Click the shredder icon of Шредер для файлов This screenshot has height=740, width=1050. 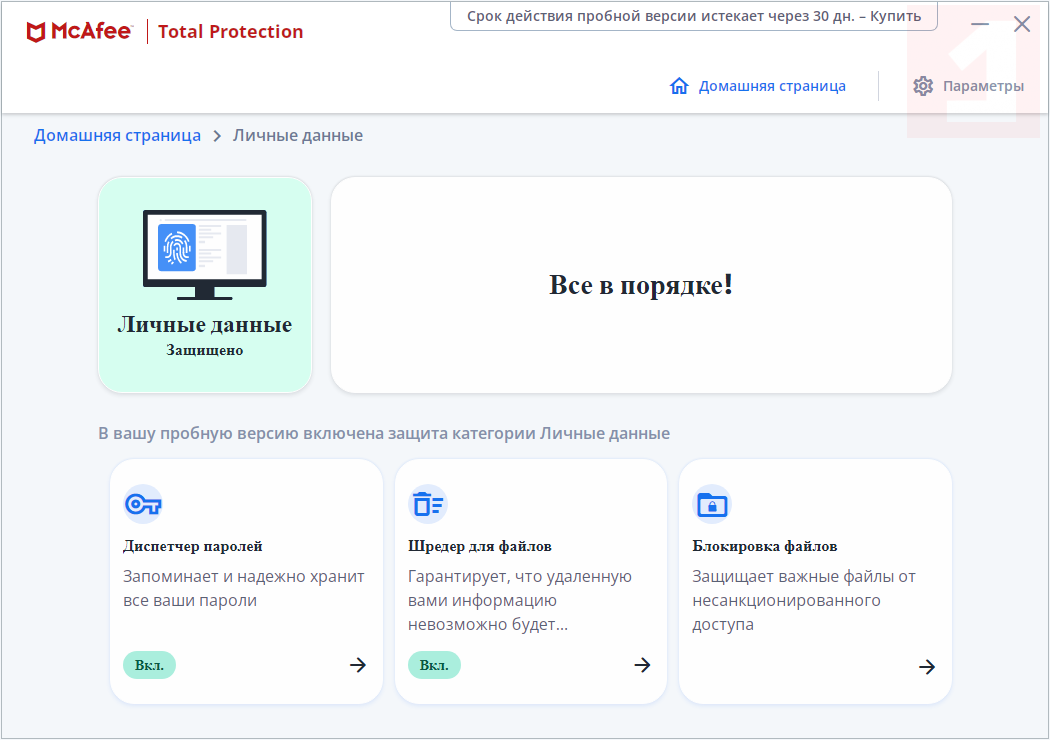[x=428, y=504]
